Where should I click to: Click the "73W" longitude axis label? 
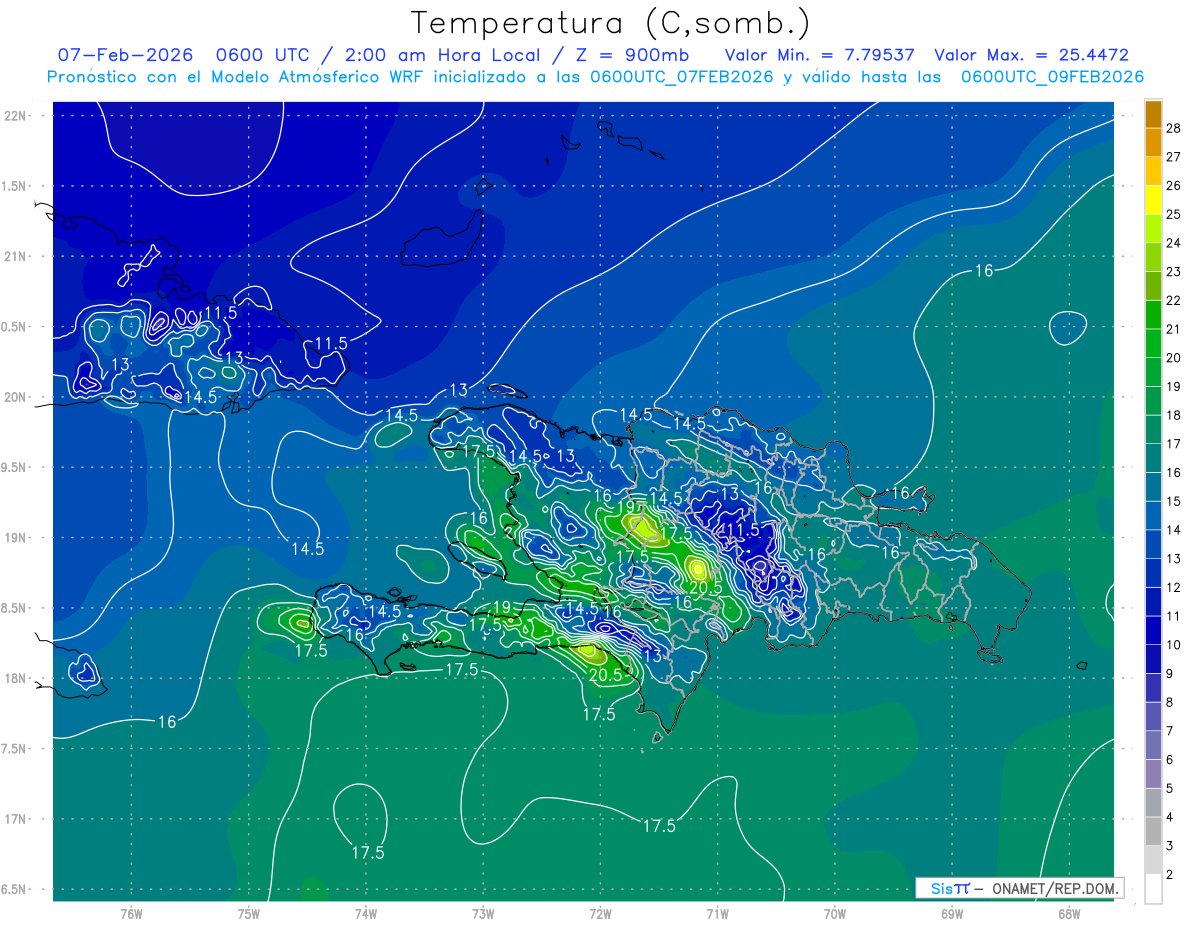coord(483,913)
